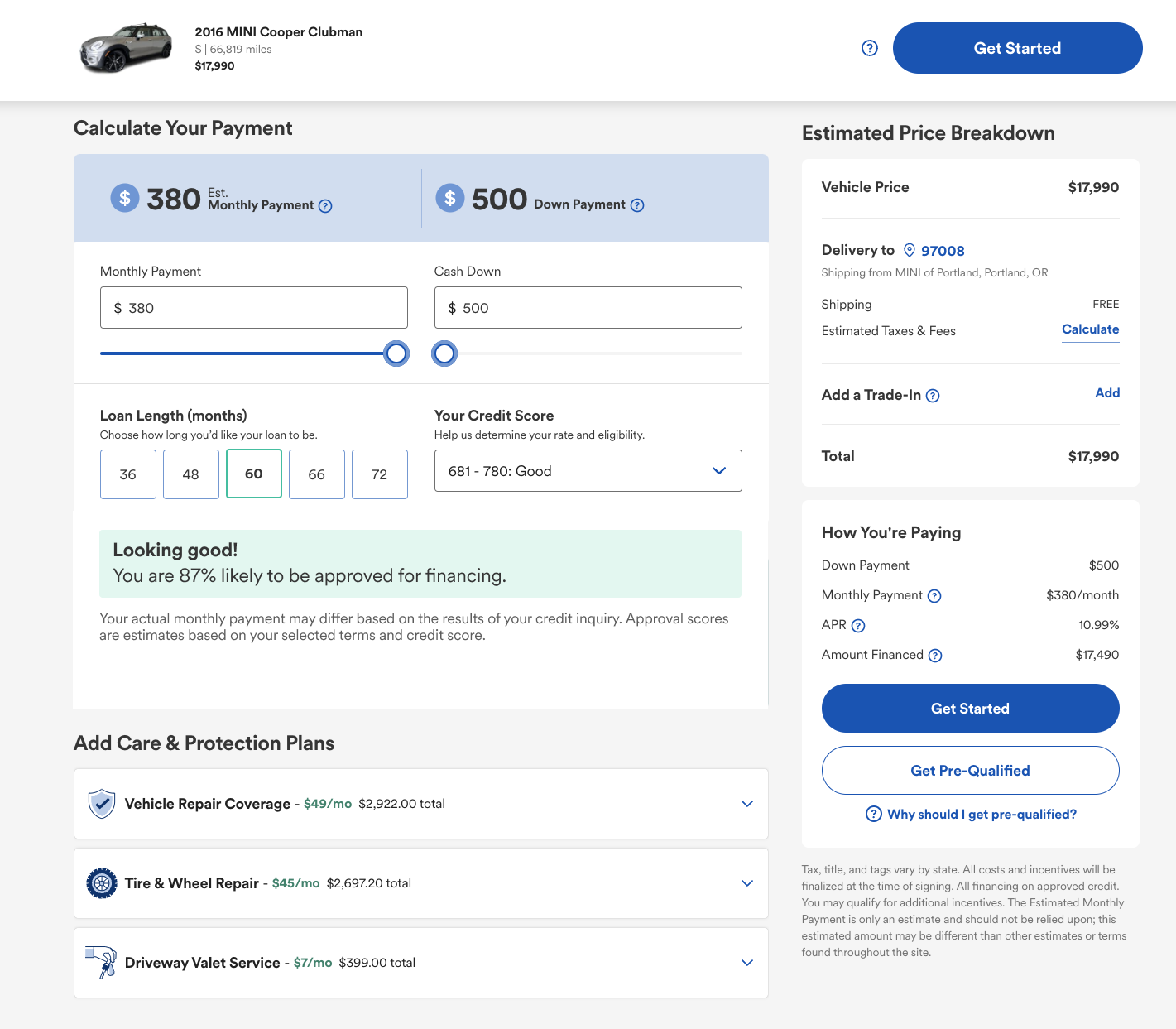
Task: Click the help icon beside top Get Started
Action: coord(870,48)
